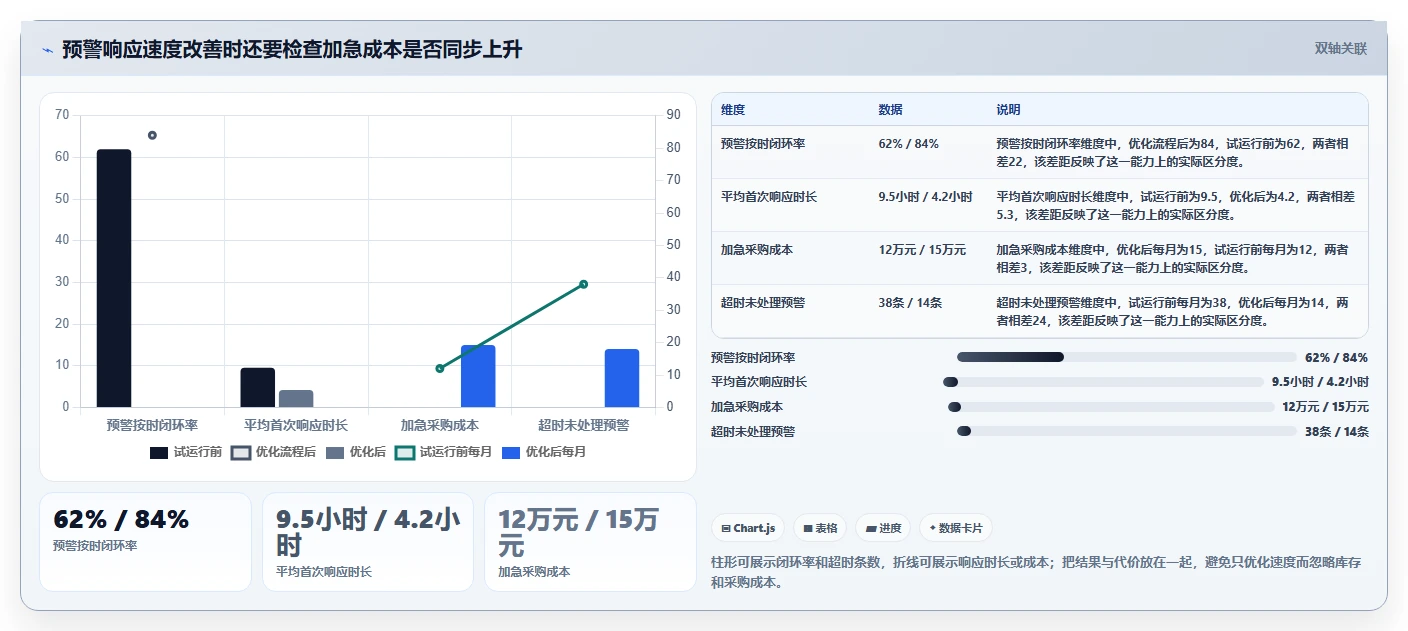Click the circle data point above 预警按时闭环率
This screenshot has width=1408, height=631.
click(152, 135)
